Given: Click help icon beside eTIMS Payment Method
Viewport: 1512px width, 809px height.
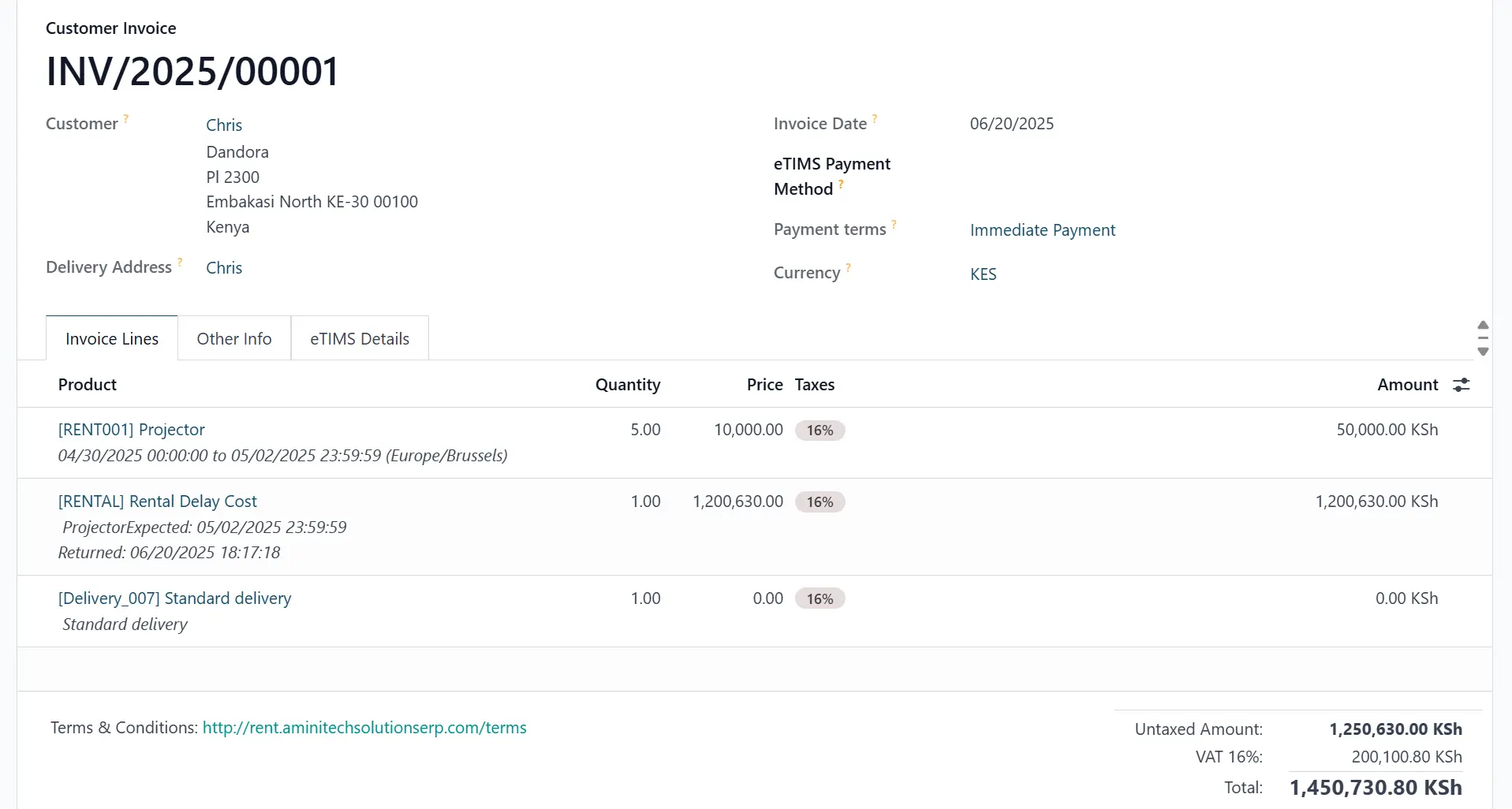Looking at the screenshot, I should click(x=841, y=185).
